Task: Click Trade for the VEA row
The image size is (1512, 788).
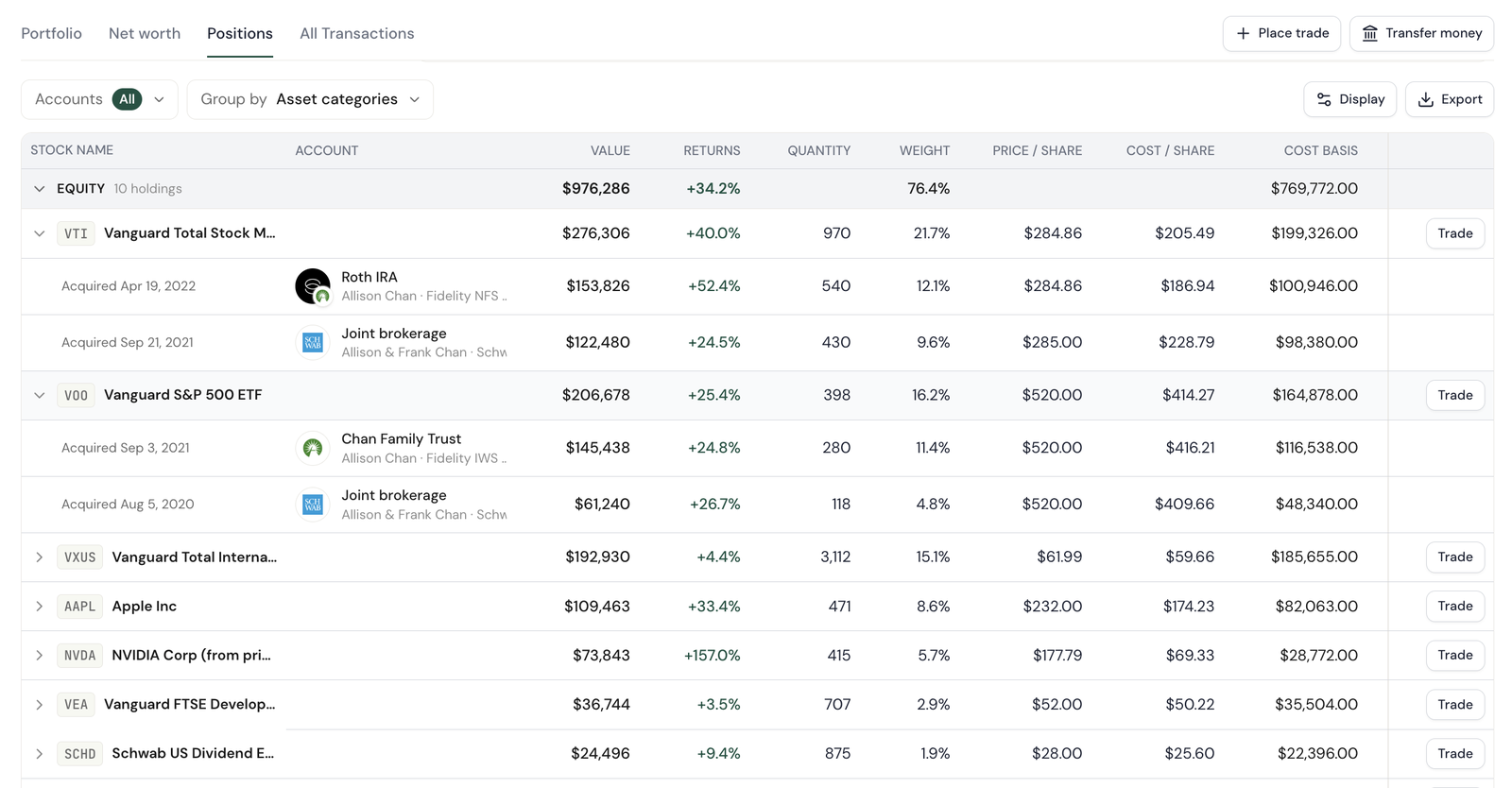Action: coord(1454,705)
